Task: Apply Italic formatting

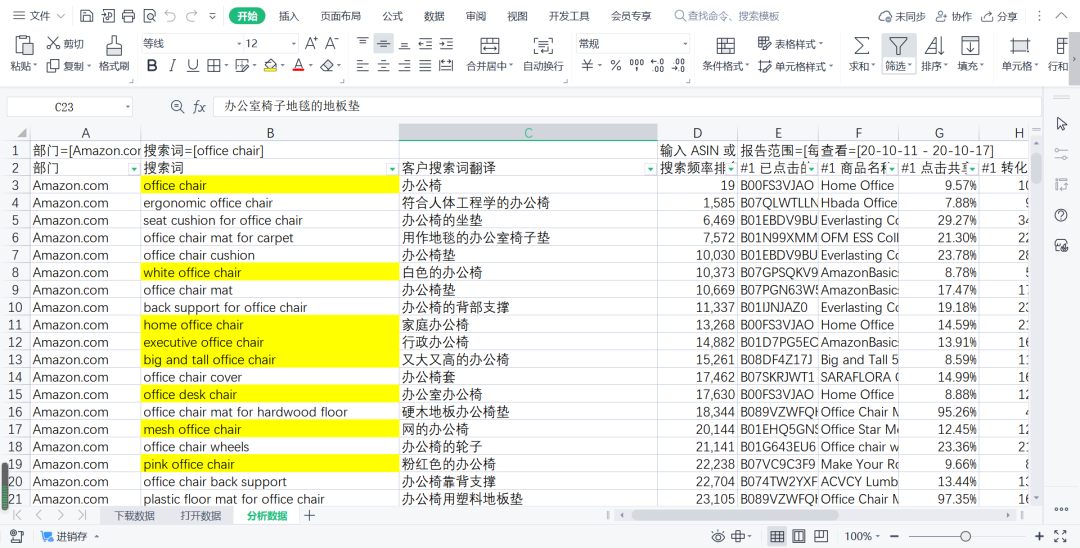Action: tap(172, 65)
